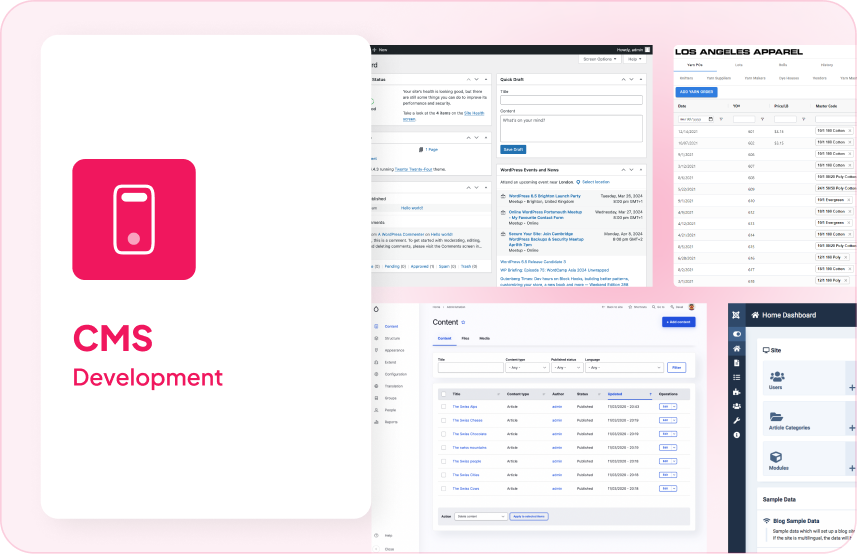Open Structure in the Drupal sidebar menu
Image resolution: width=857 pixels, height=554 pixels.
tap(391, 339)
